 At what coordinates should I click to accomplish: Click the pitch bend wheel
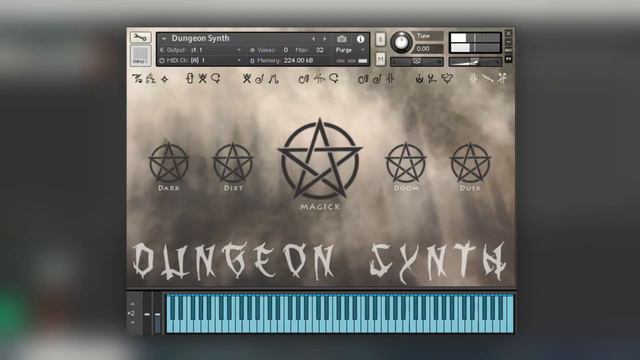147,313
